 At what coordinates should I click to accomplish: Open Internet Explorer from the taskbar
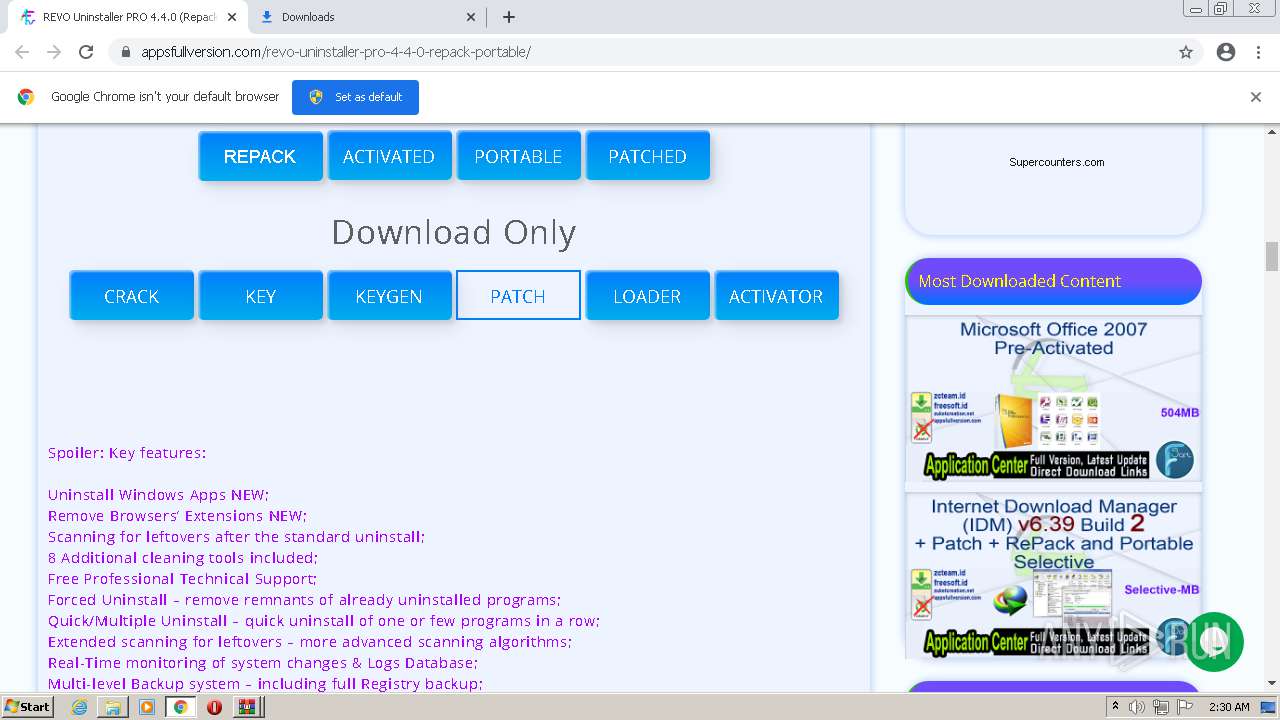(x=80, y=707)
